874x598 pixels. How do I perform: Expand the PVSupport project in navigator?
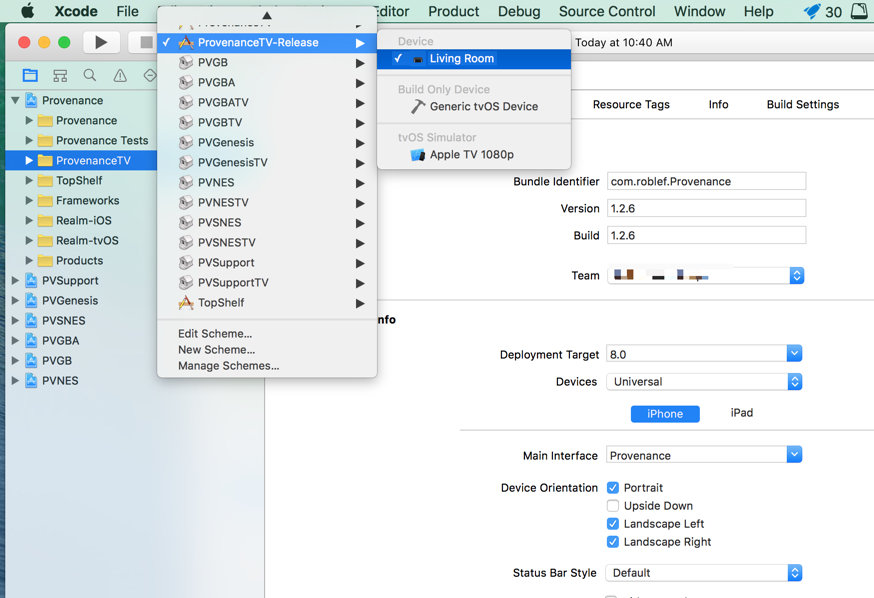tap(15, 281)
